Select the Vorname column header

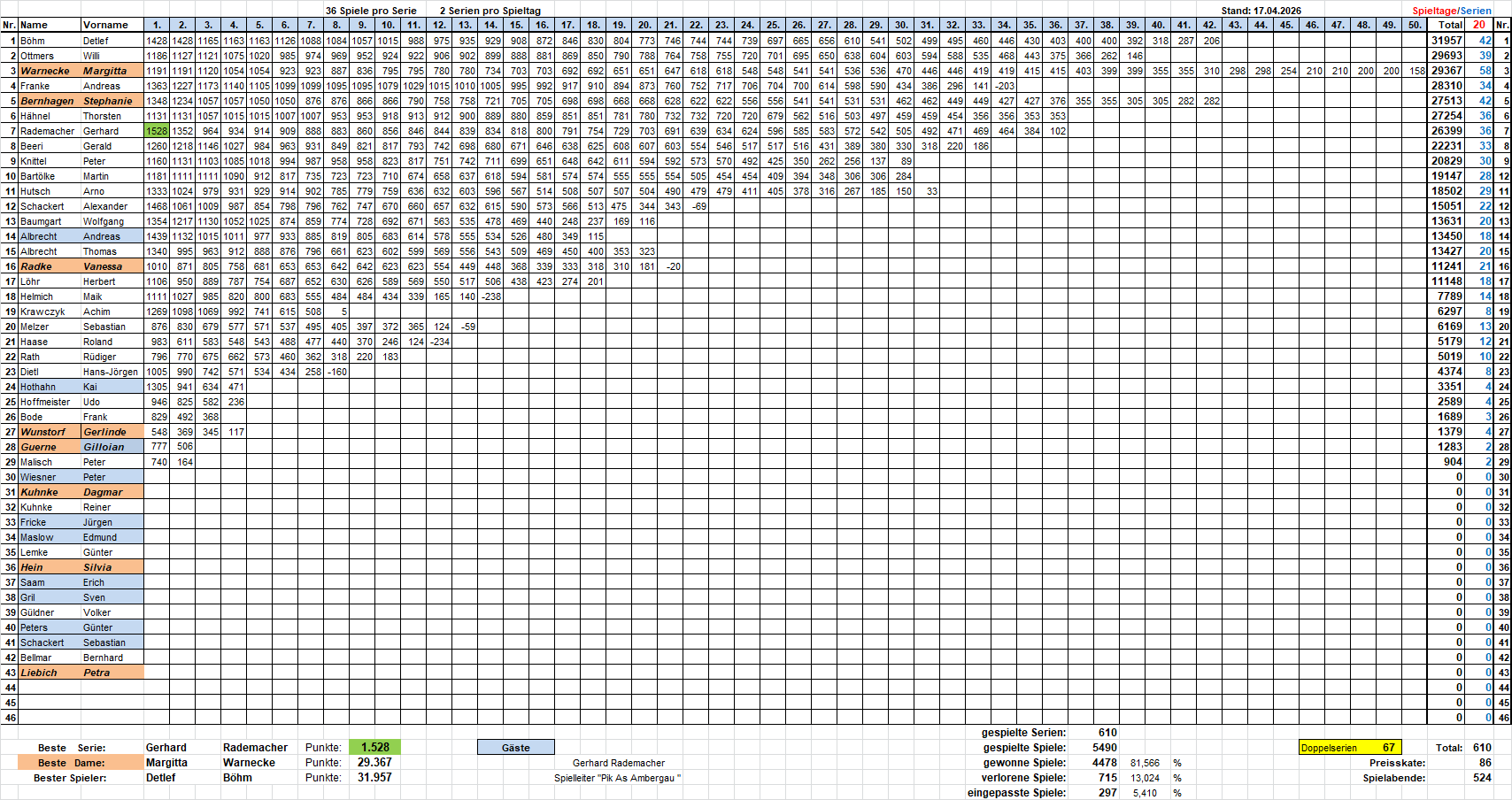pos(106,25)
